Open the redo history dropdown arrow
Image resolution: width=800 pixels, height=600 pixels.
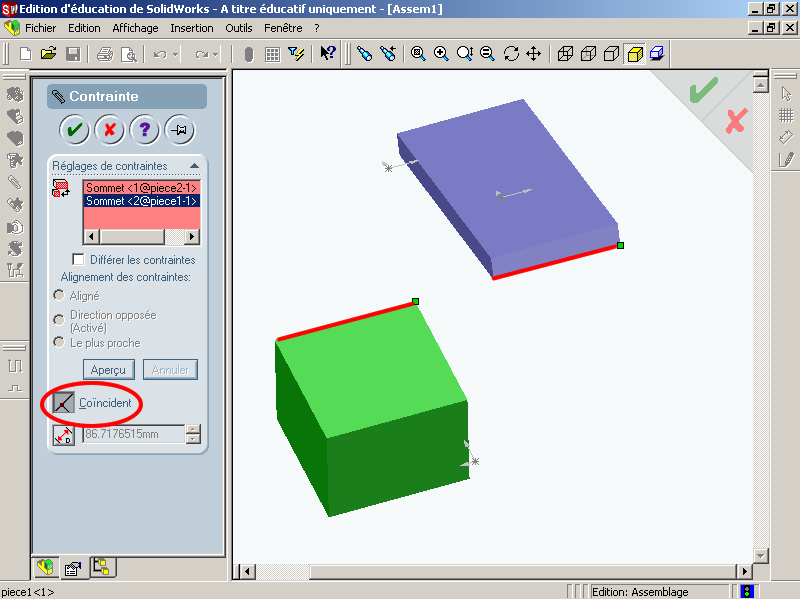coord(216,54)
